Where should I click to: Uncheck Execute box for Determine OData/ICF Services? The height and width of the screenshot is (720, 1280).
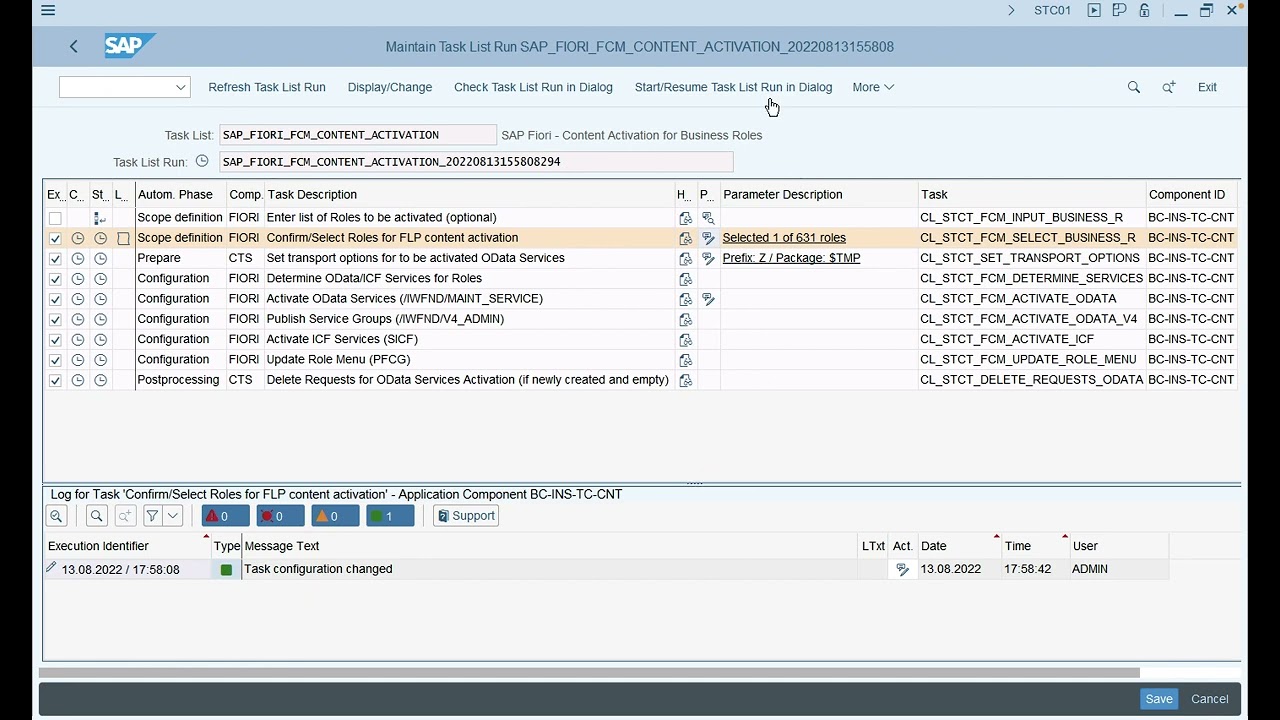pos(55,279)
